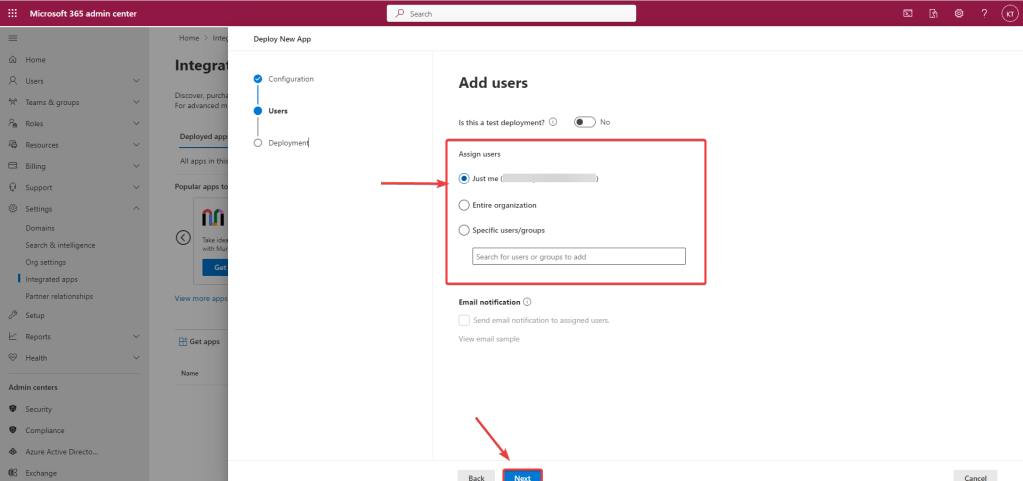Tick the Send email notification checkbox

click(463, 320)
